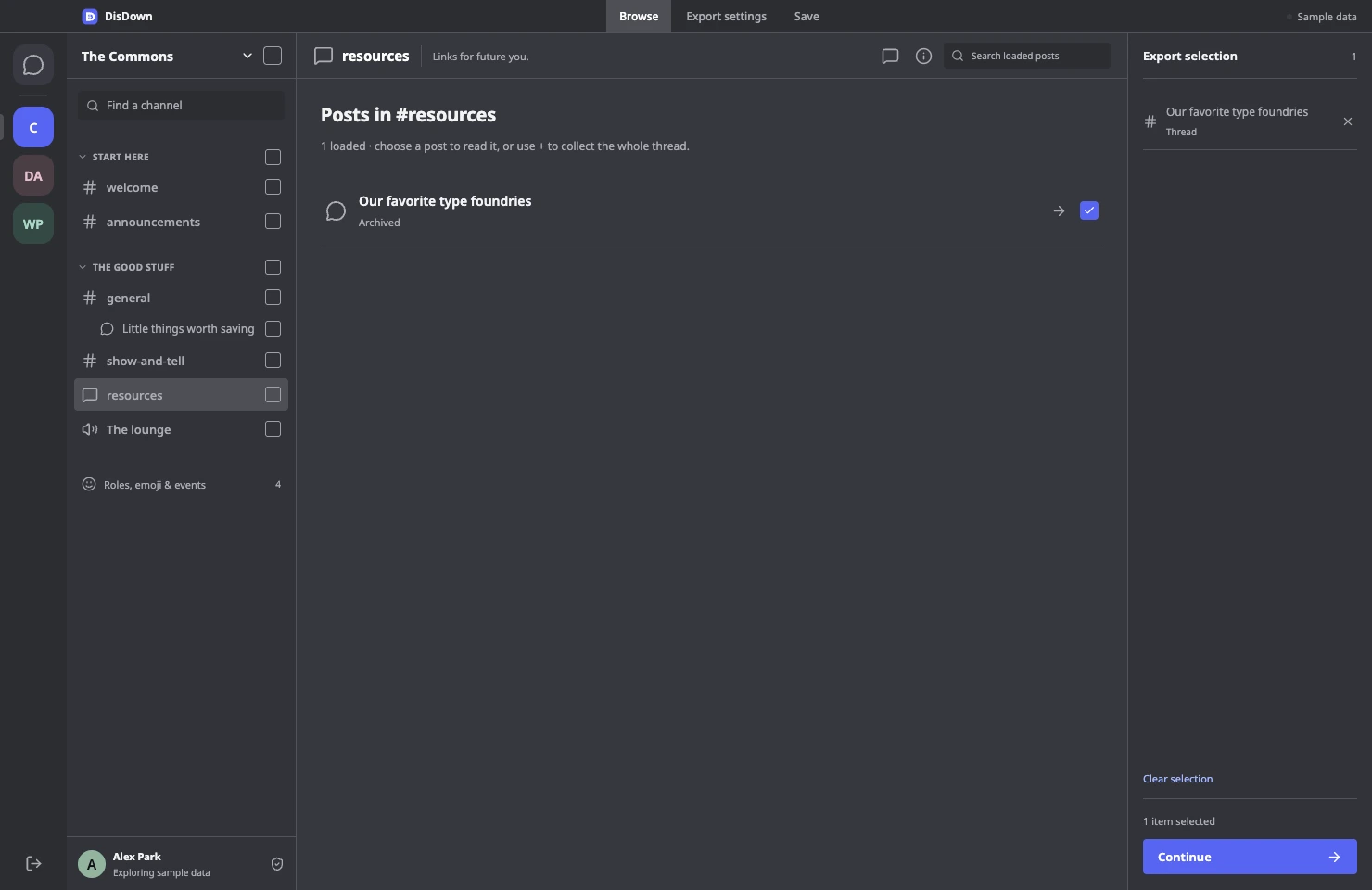Click the shield icon beside Alex Park
The image size is (1372, 890).
point(276,864)
